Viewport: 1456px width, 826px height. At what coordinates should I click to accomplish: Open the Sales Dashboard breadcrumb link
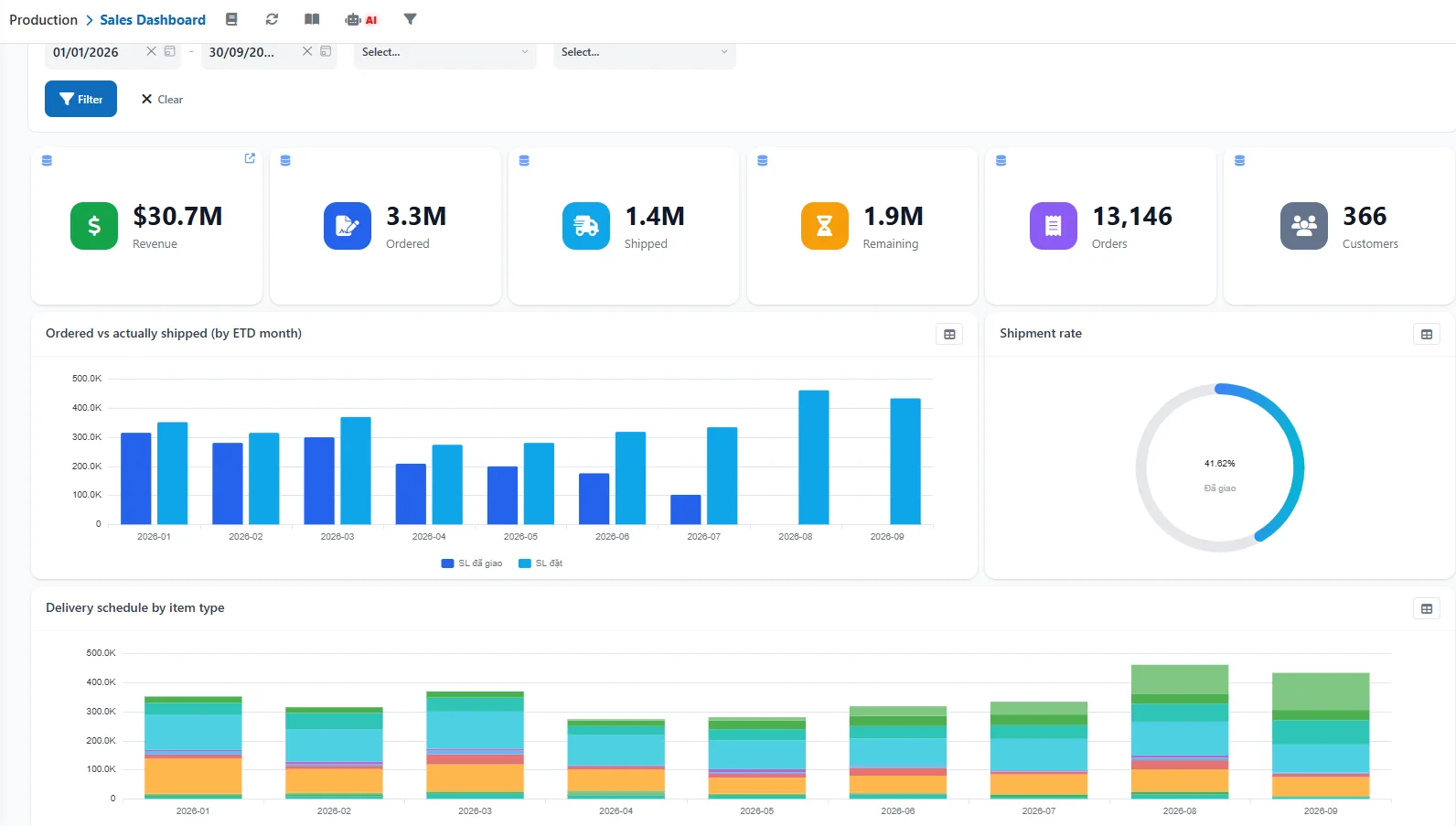pos(153,19)
